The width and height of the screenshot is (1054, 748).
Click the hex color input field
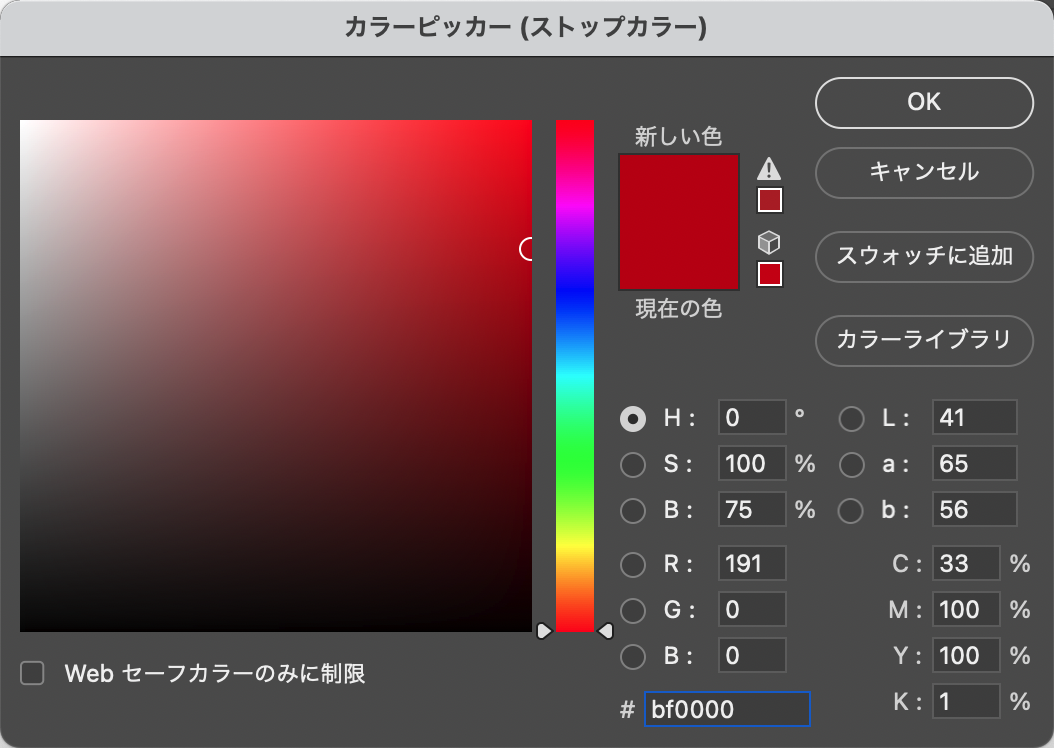click(x=726, y=709)
